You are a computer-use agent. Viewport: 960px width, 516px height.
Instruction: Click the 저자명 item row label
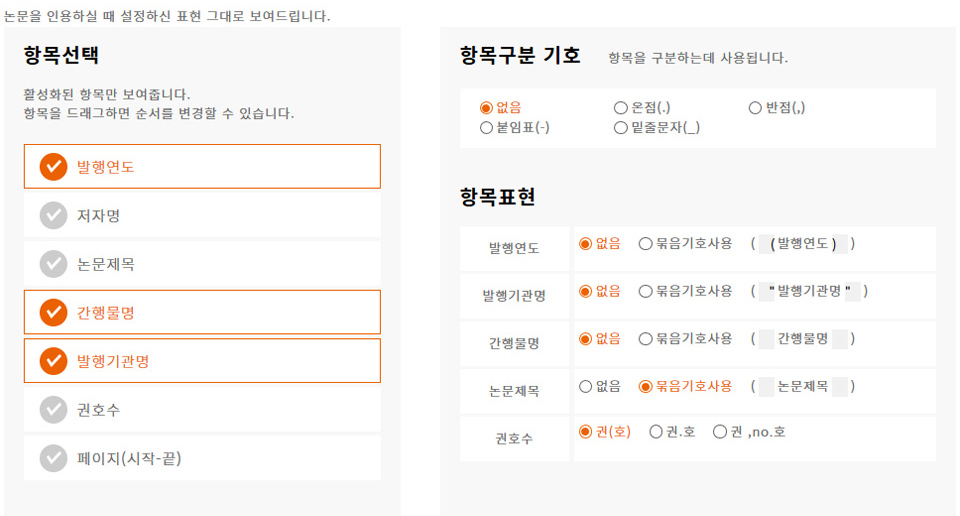point(98,215)
